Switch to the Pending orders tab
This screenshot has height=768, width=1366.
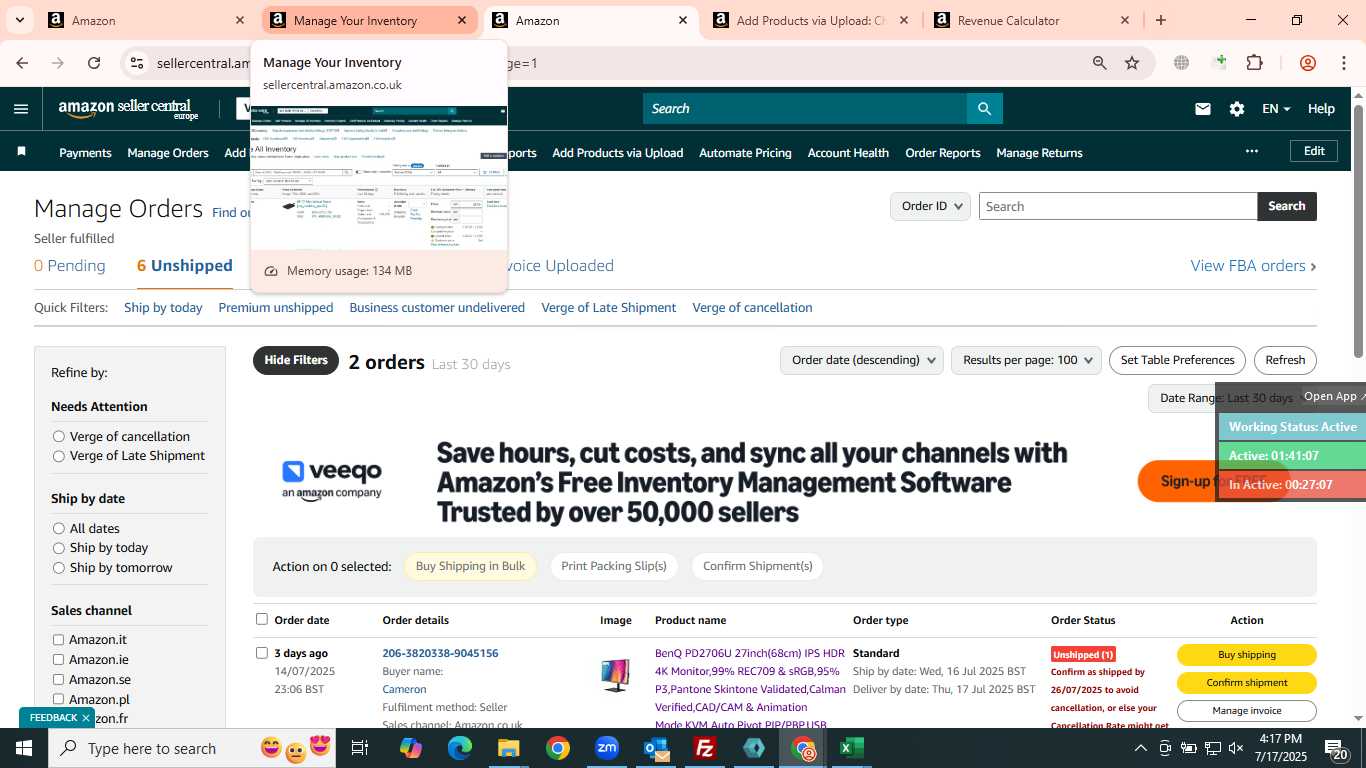(x=70, y=266)
